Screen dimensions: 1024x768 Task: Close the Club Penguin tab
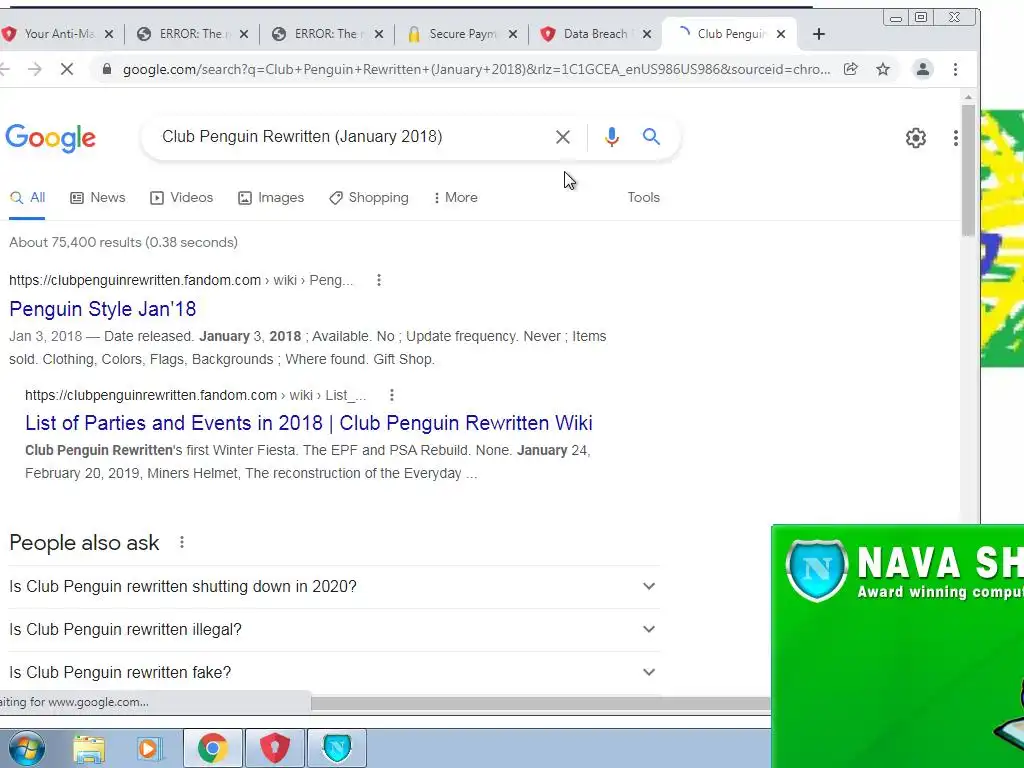tap(781, 34)
